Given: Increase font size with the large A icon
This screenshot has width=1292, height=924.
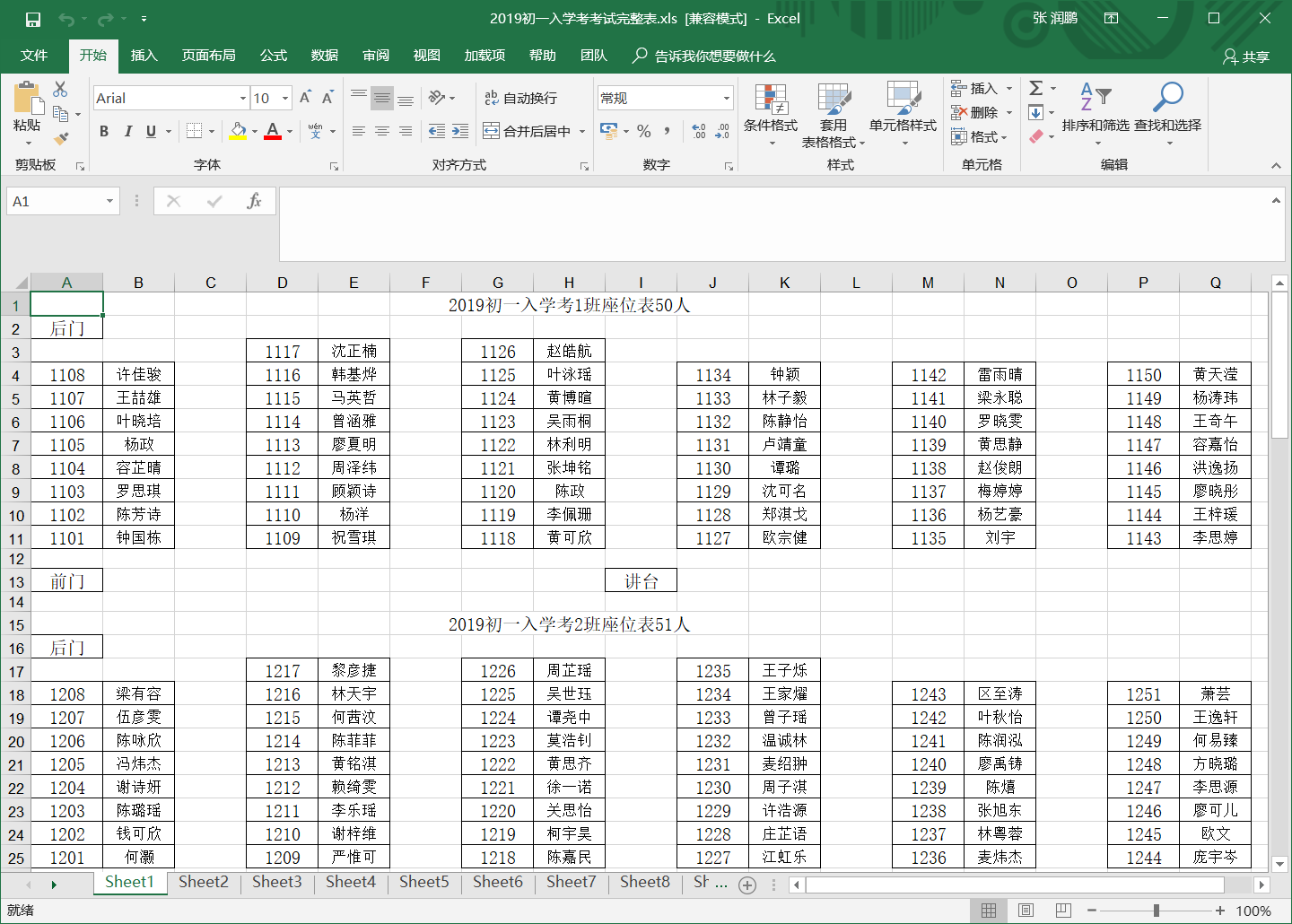Looking at the screenshot, I should pos(305,98).
